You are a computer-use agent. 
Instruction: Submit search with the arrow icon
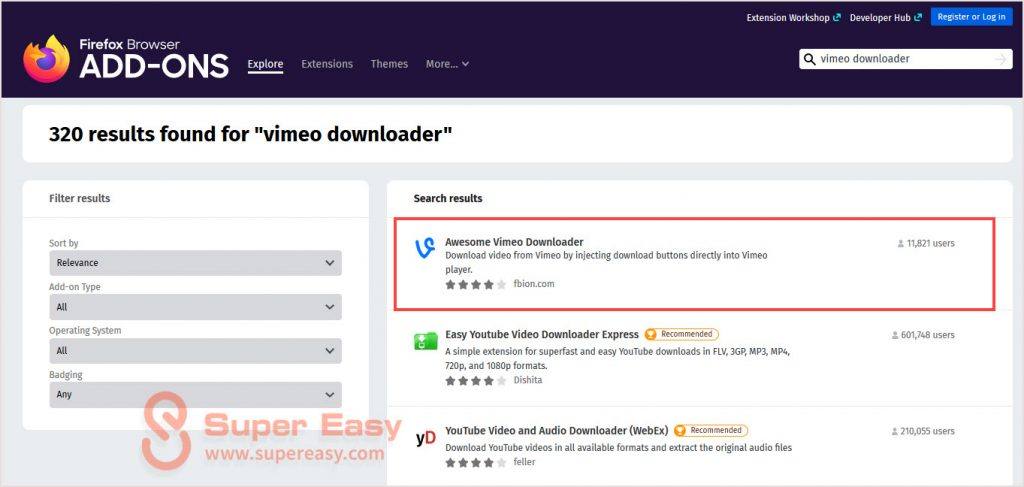point(1000,59)
